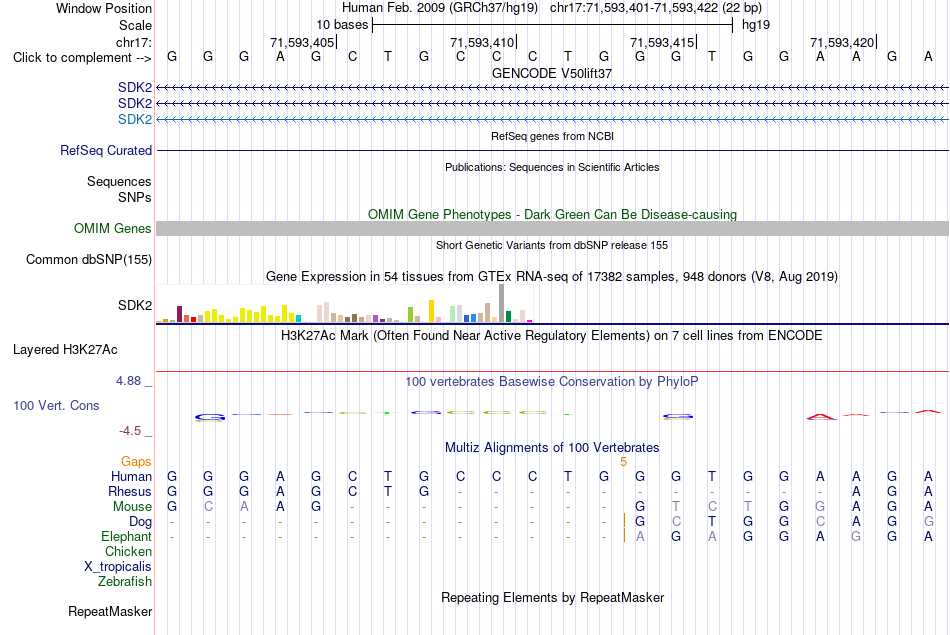The width and height of the screenshot is (950, 635).
Task: Click the 71,593,420 coordinate marker
Action: [x=842, y=42]
